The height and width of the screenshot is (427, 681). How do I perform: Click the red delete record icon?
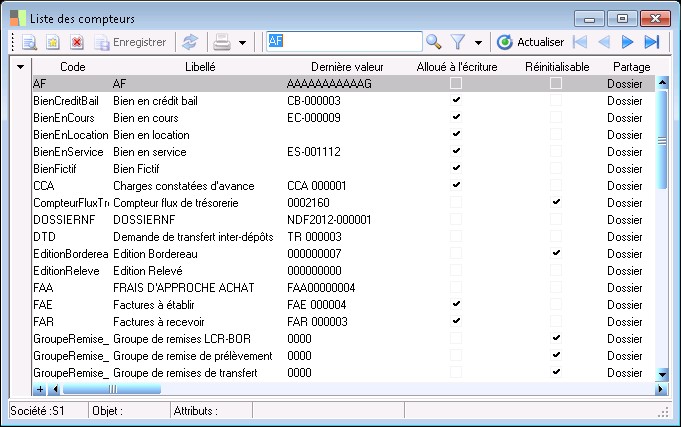click(76, 42)
